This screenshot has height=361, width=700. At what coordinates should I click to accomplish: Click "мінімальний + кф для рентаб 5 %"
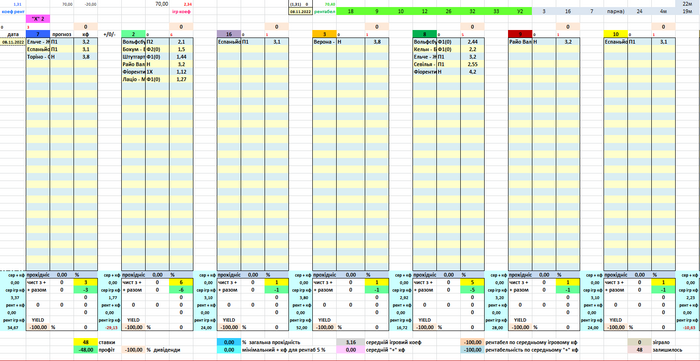pos(283,349)
